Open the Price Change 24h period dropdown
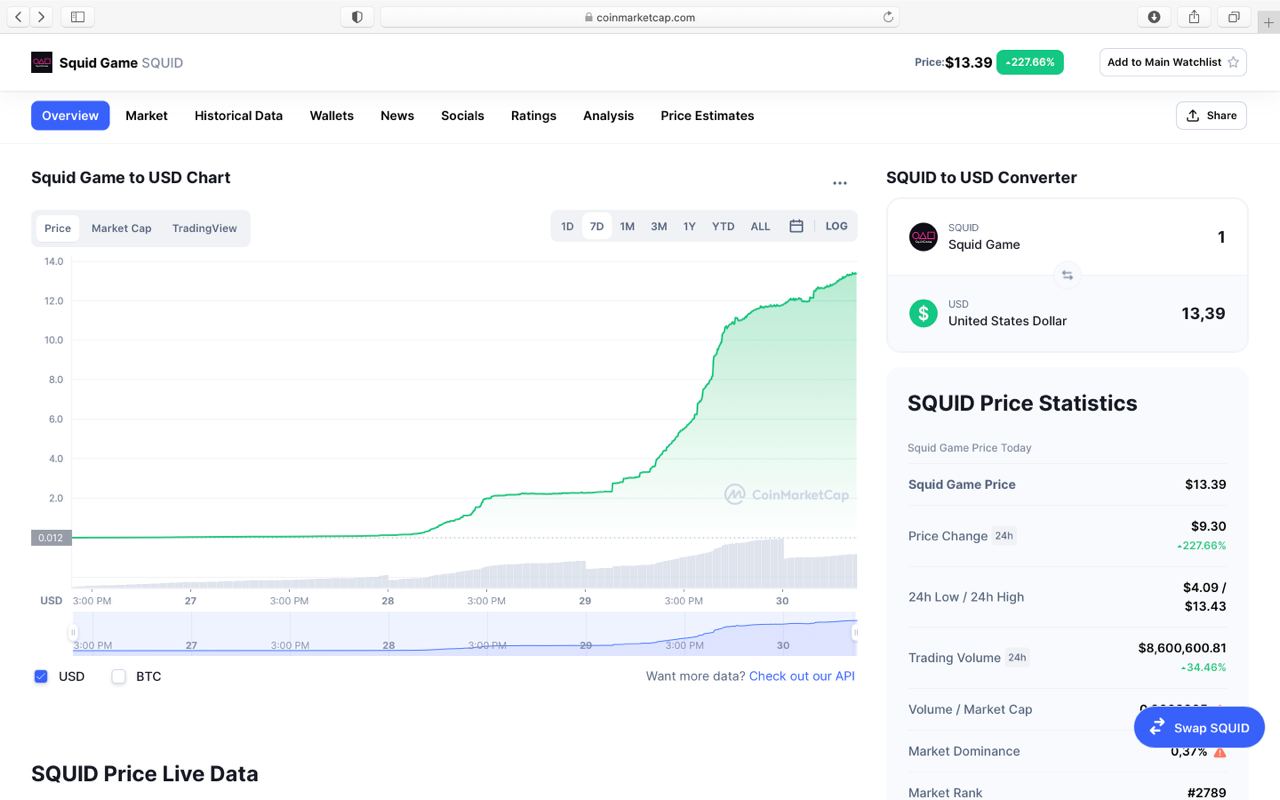Viewport: 1280px width, 800px height. click(x=1004, y=536)
